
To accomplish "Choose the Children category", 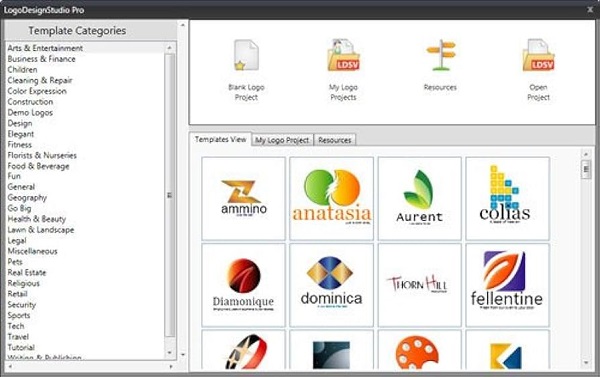I will [22, 70].
